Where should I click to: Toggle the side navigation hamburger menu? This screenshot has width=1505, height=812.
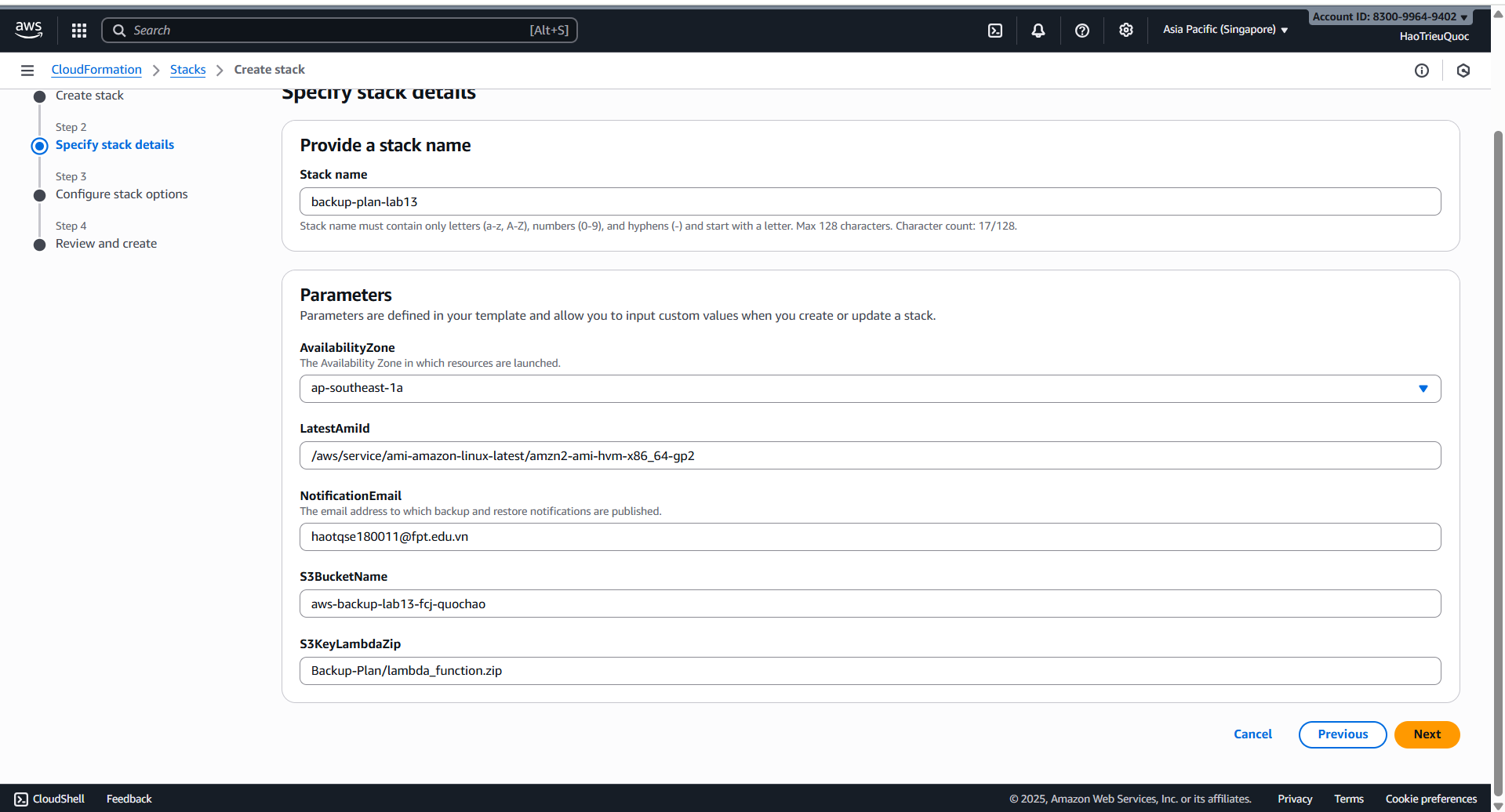pyautogui.click(x=27, y=71)
